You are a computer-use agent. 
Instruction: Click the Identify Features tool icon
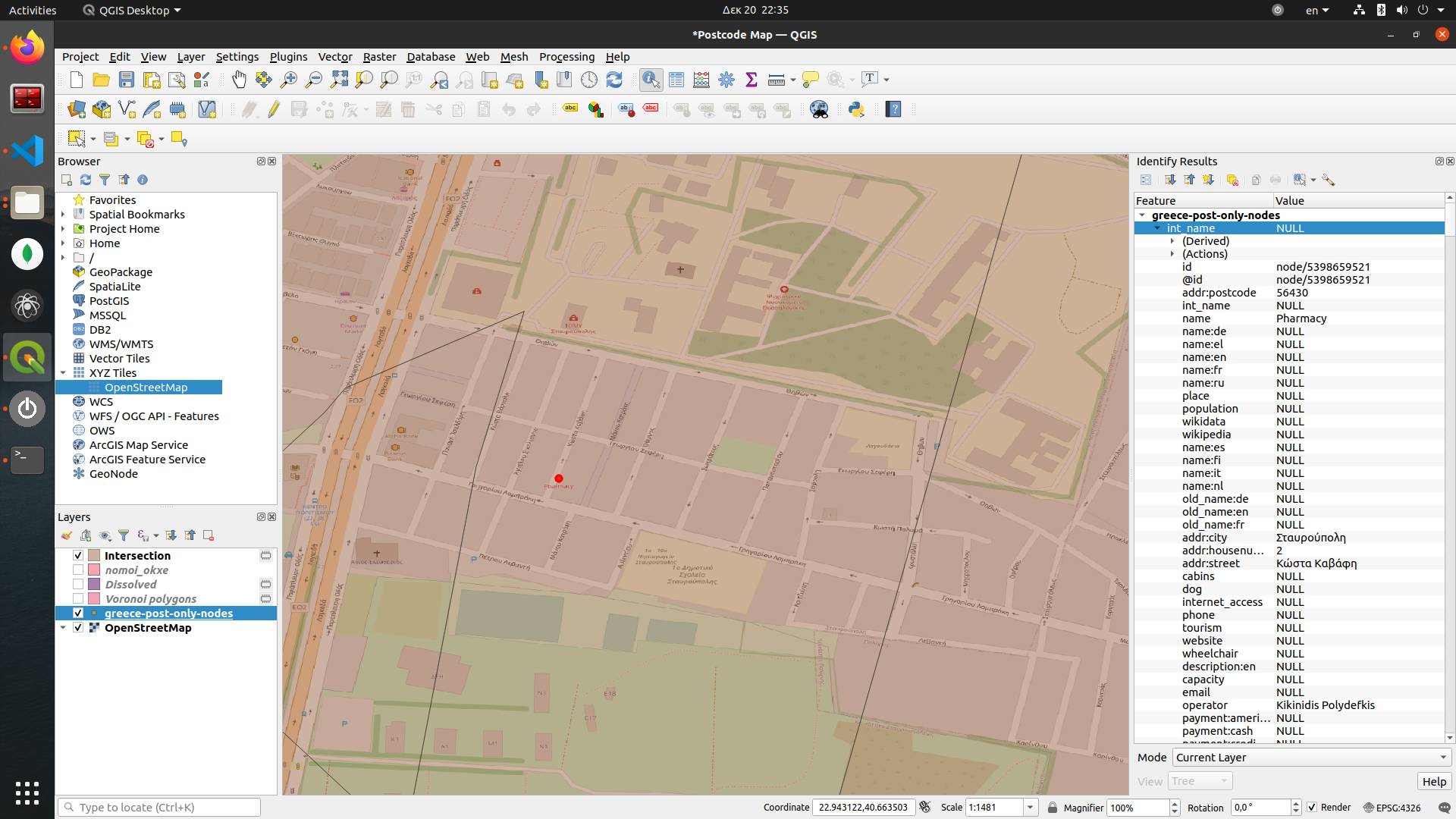point(650,78)
